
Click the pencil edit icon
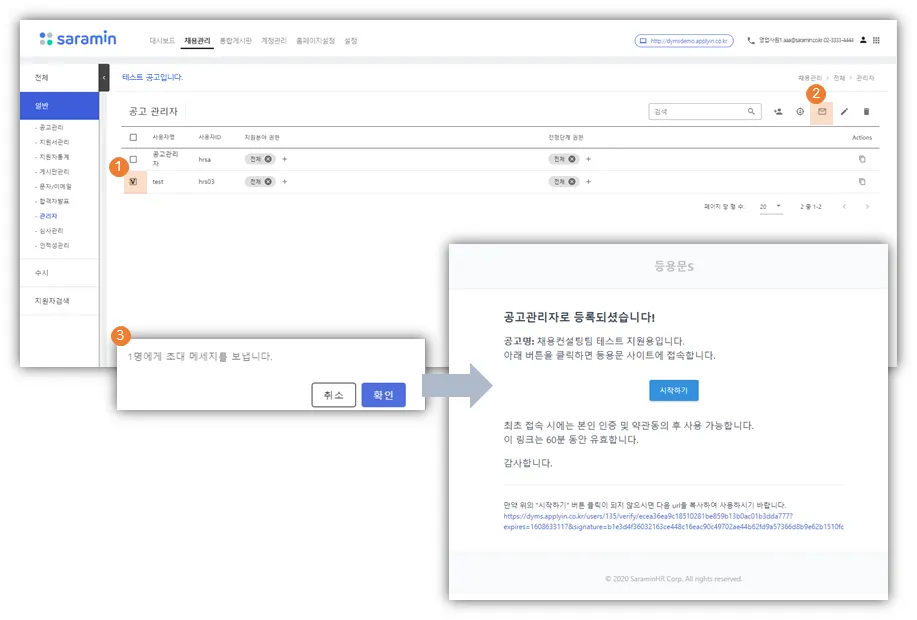tap(844, 112)
